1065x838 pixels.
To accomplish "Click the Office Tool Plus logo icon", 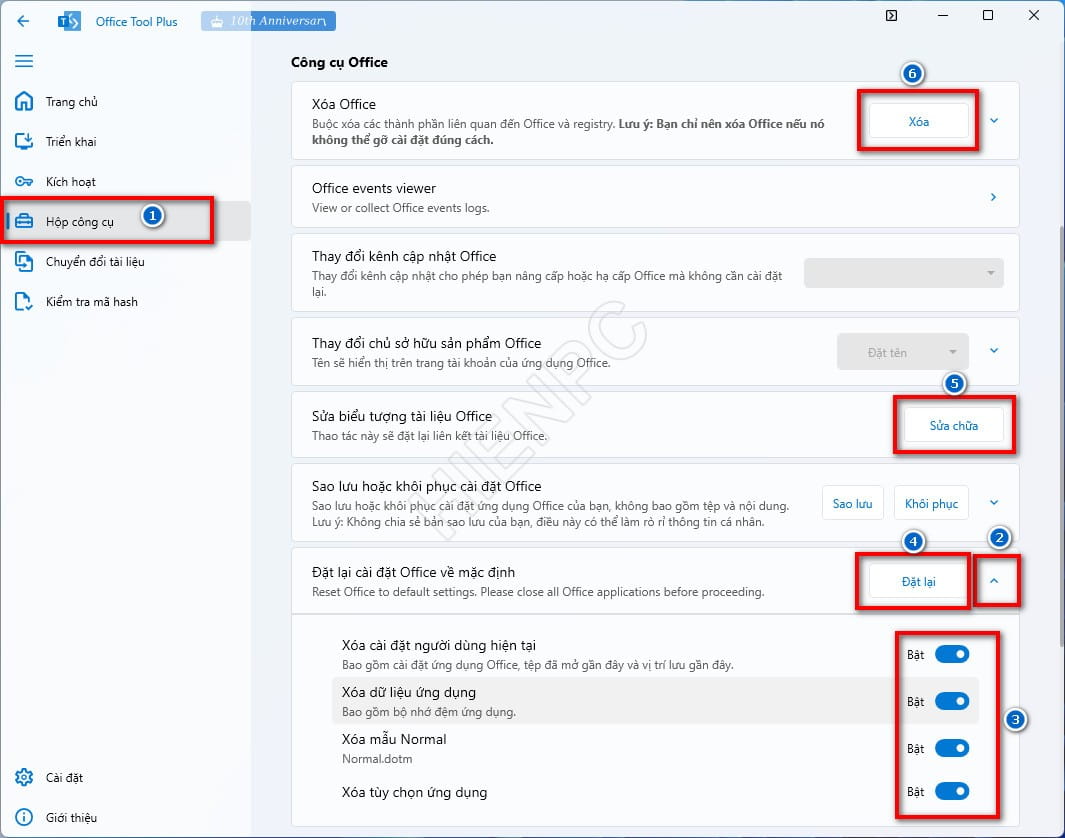I will tap(69, 21).
